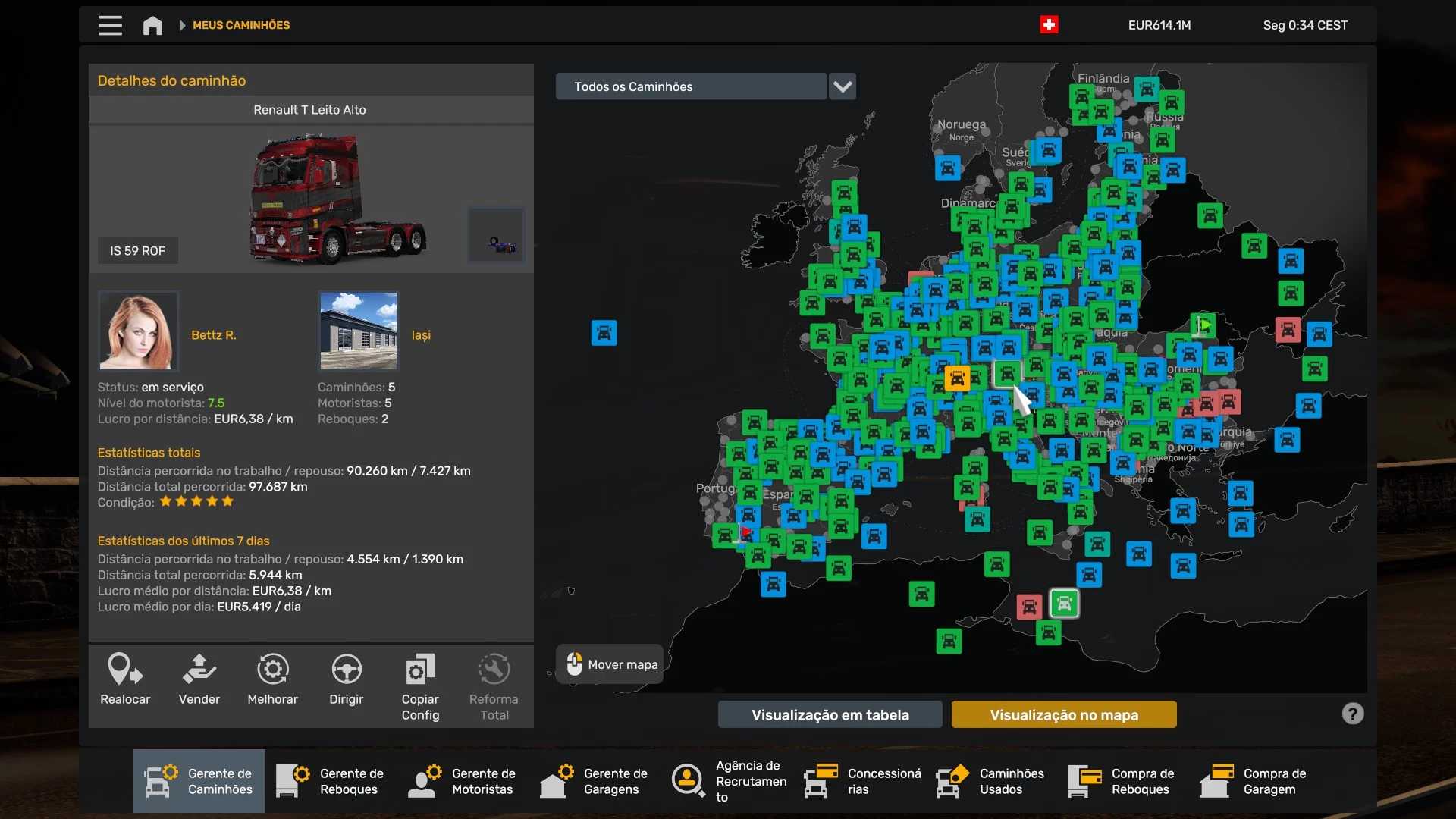This screenshot has height=819, width=1456.
Task: Click the Melhorar upgrade icon
Action: [x=272, y=670]
